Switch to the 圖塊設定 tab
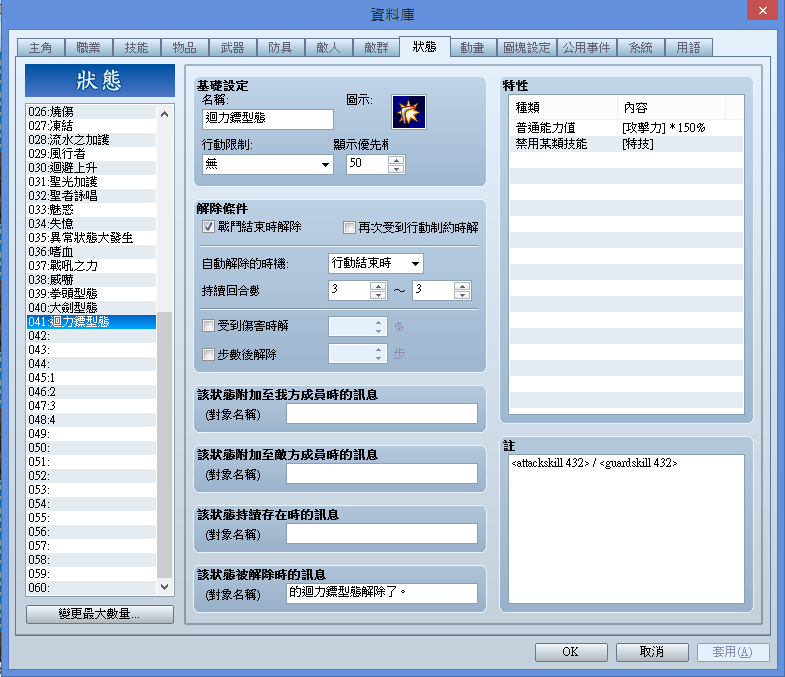Image resolution: width=785 pixels, height=677 pixels. pyautogui.click(x=527, y=48)
